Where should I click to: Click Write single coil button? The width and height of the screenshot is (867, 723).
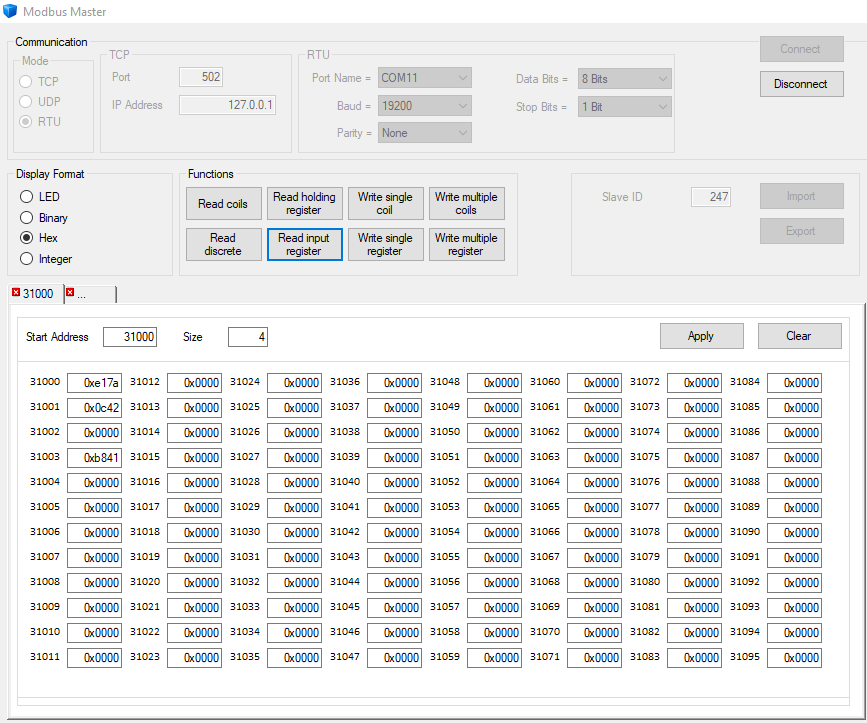[x=385, y=203]
